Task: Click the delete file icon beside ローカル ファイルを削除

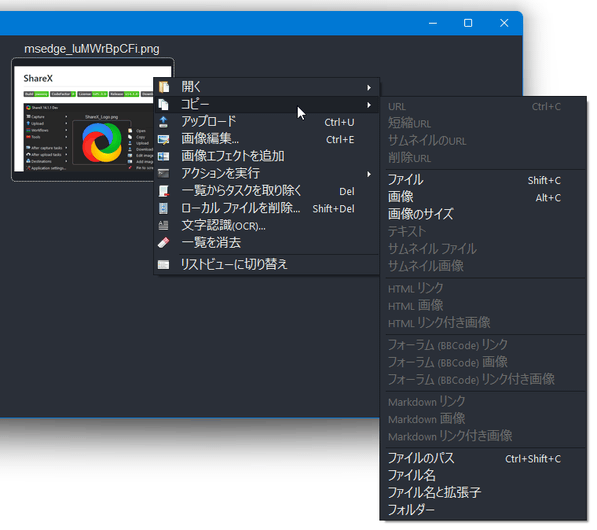Action: [x=164, y=208]
